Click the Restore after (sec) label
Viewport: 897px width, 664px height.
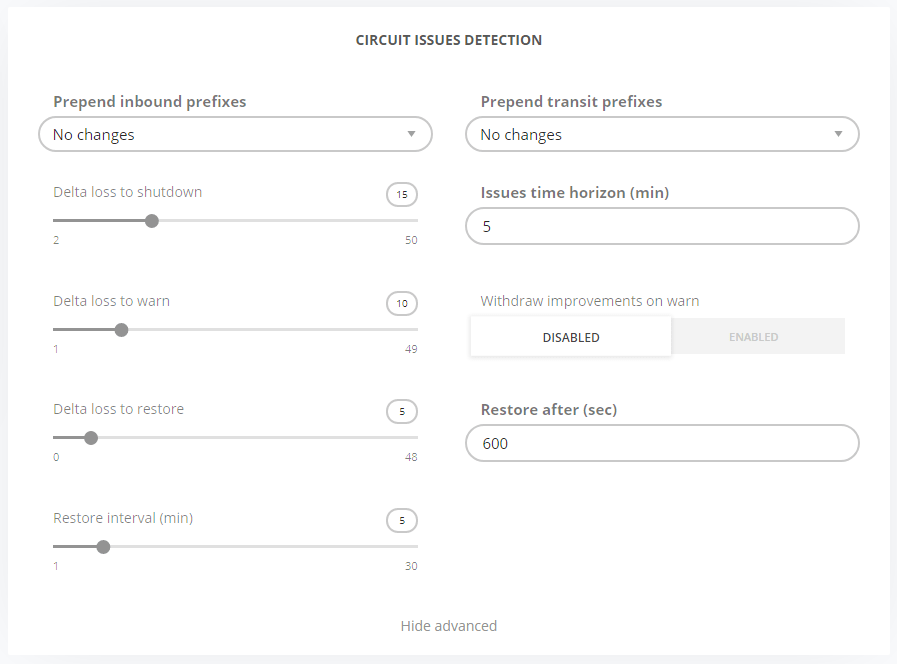[549, 409]
